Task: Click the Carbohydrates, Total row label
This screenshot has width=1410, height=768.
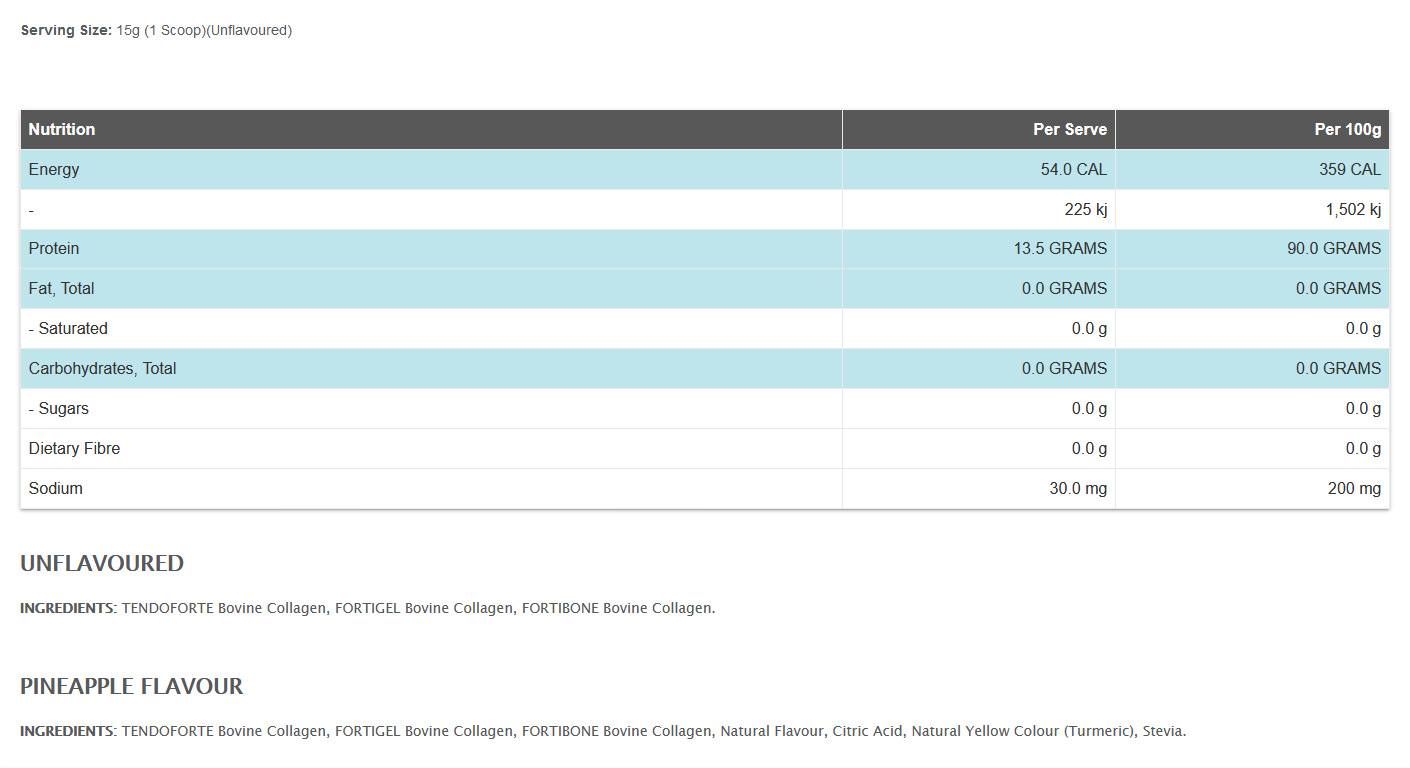Action: 102,368
